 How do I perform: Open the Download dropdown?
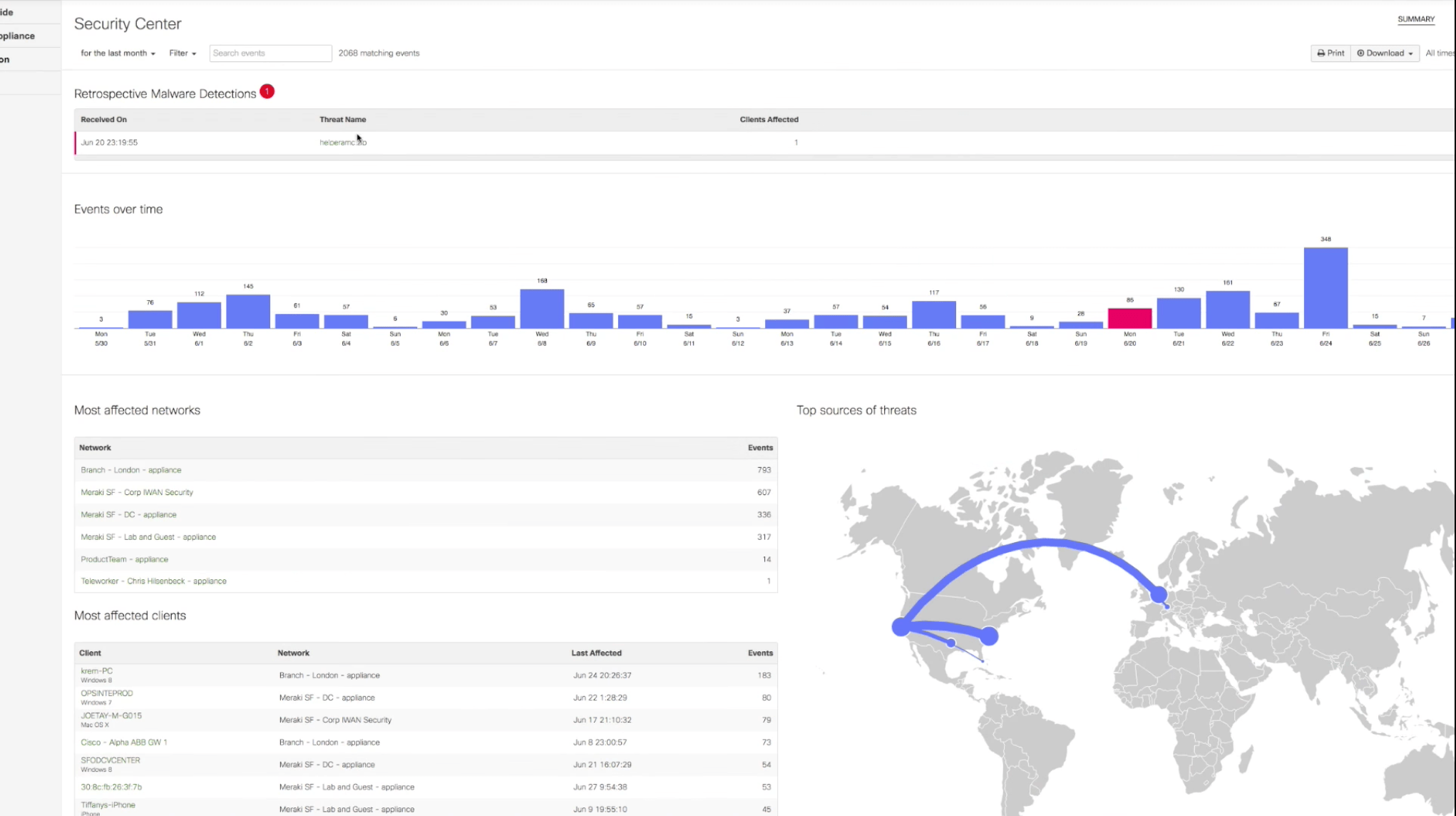click(1385, 53)
